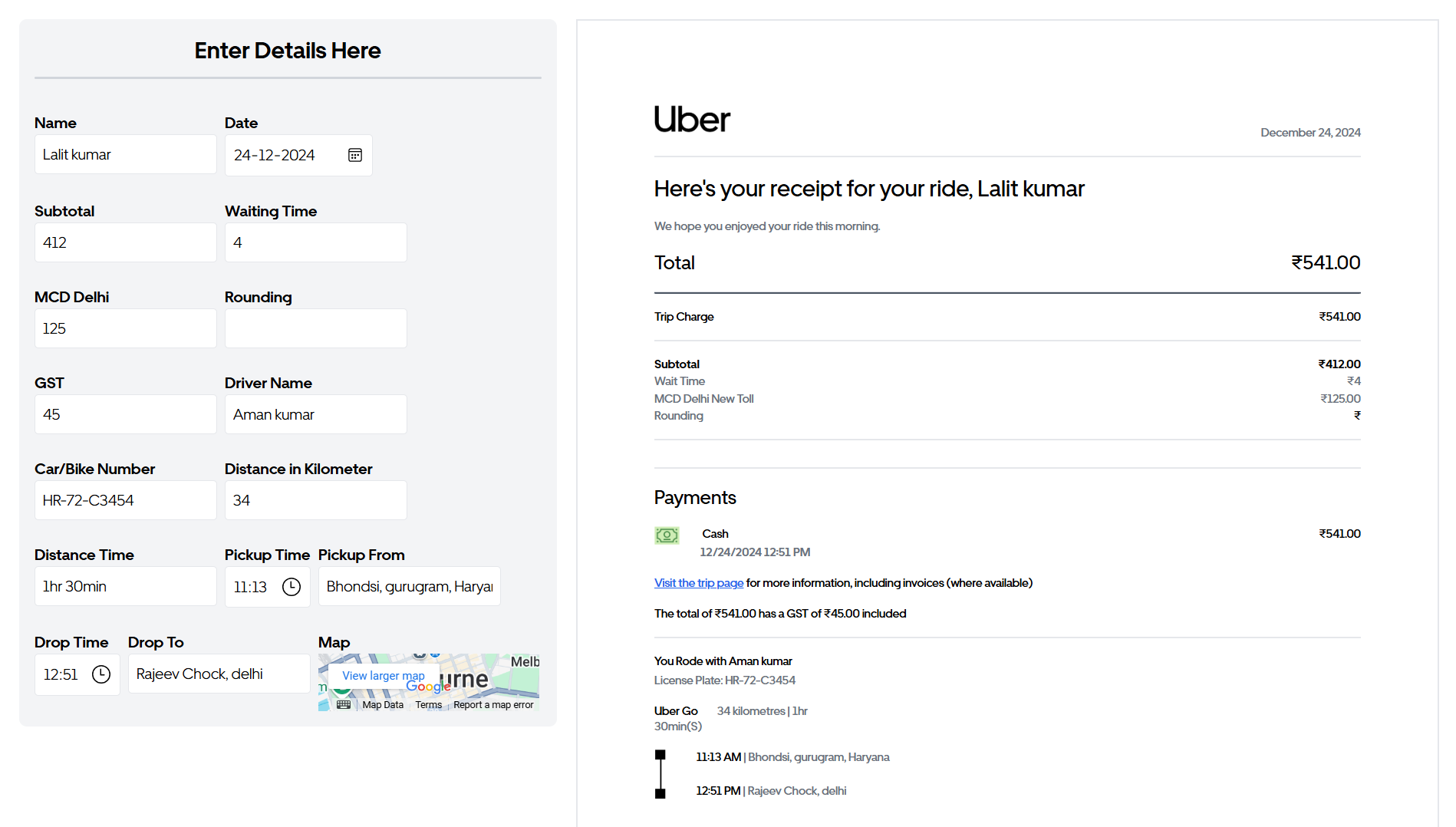Click the Pickup From address field
The width and height of the screenshot is (1456, 827).
(409, 587)
